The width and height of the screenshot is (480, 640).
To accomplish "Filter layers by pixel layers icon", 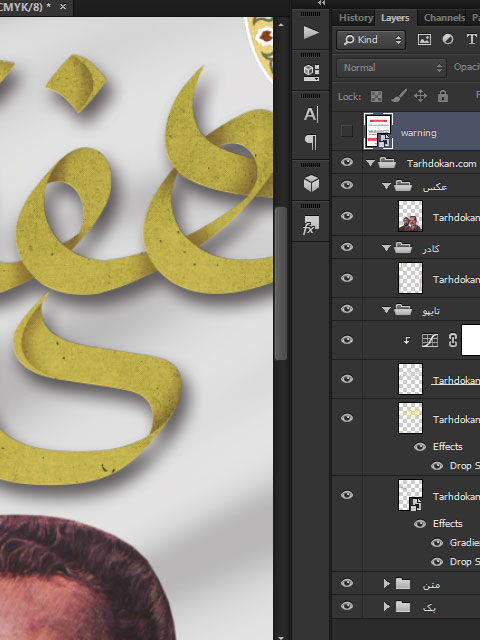I will point(424,40).
